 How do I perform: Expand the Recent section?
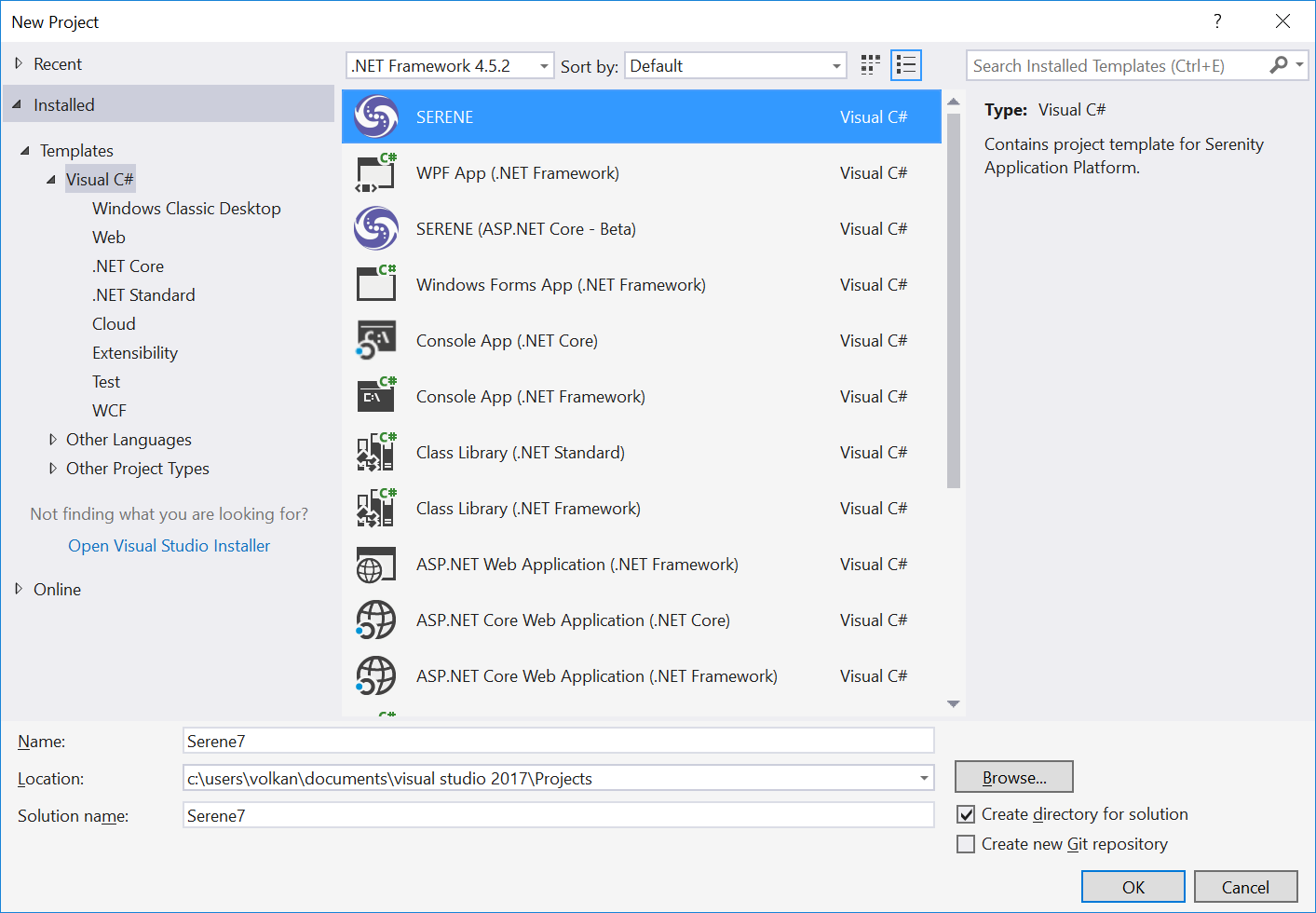click(19, 63)
